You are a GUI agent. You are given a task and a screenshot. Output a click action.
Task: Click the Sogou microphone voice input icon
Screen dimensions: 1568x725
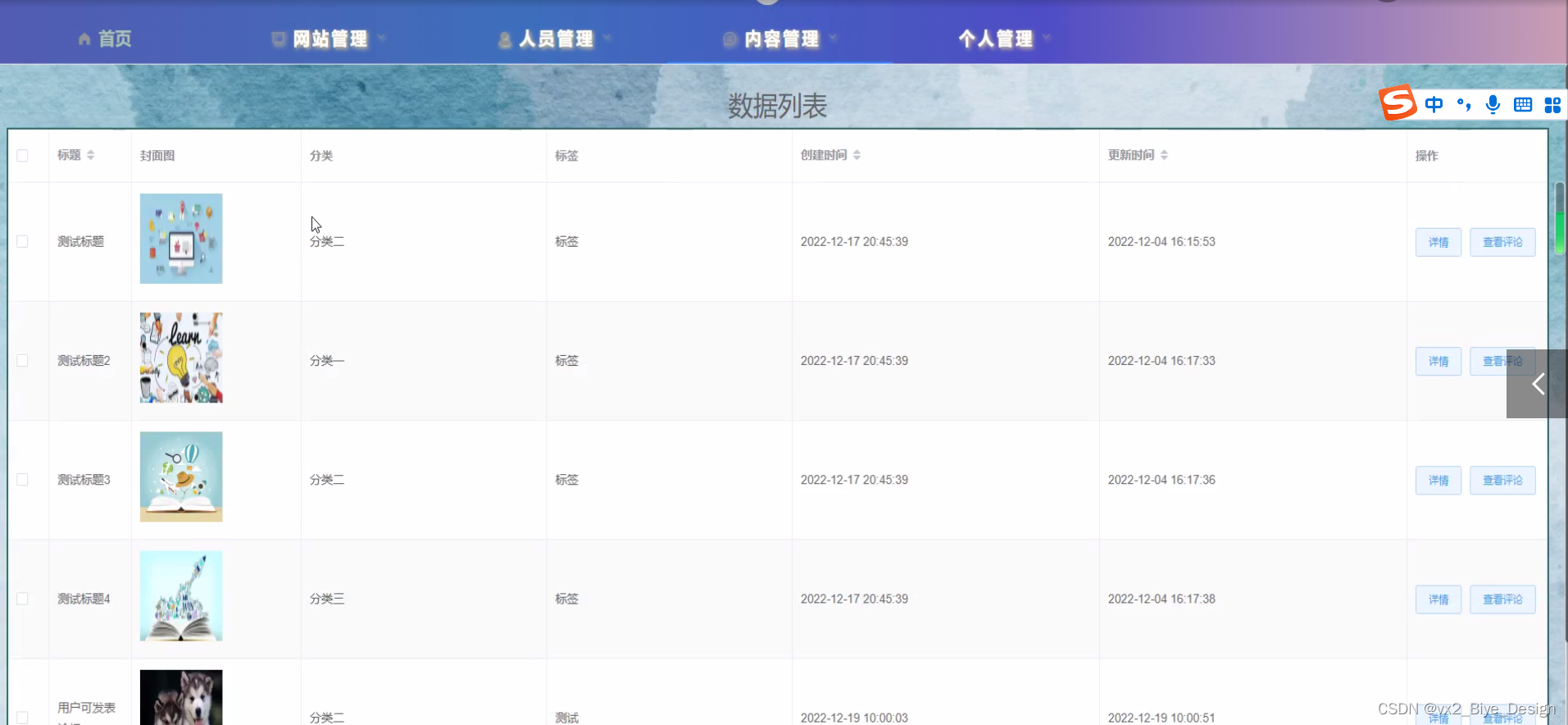click(x=1493, y=104)
